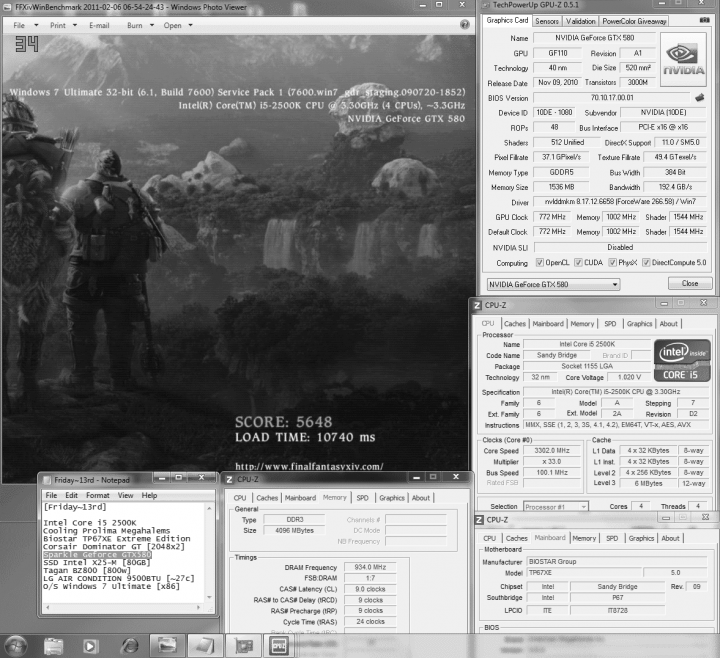This screenshot has height=658, width=720.
Task: Click the Z icon of CPU-Z Mainboard window
Action: coord(479,519)
